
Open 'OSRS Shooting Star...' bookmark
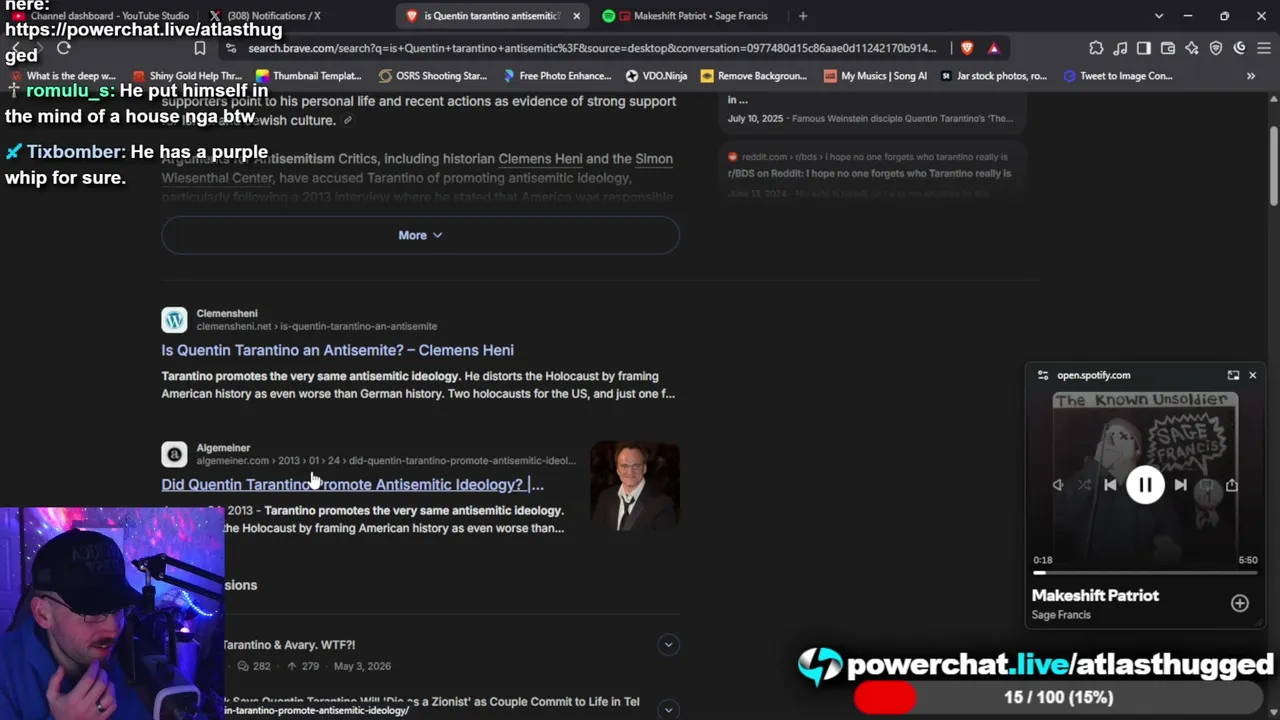point(433,76)
